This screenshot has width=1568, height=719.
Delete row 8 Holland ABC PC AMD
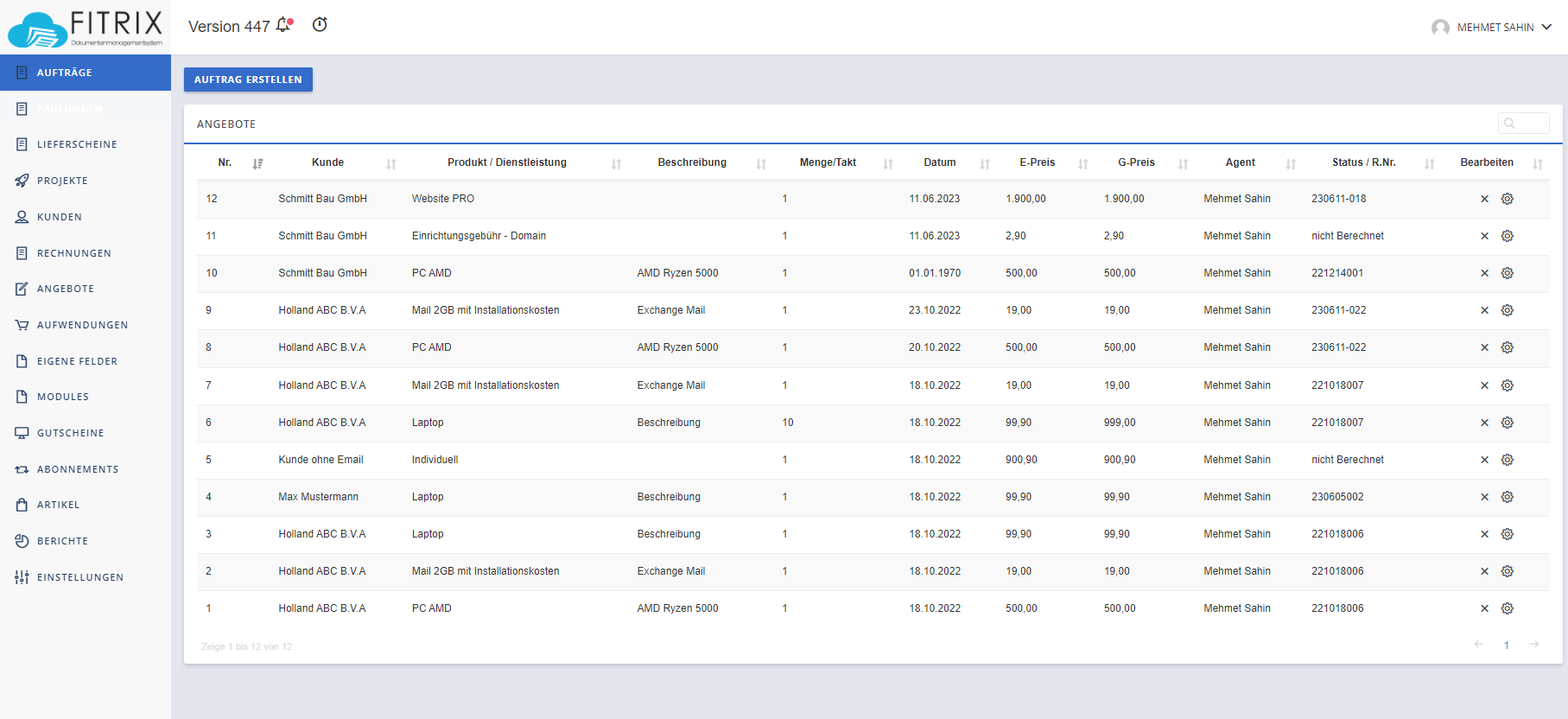pos(1484,347)
